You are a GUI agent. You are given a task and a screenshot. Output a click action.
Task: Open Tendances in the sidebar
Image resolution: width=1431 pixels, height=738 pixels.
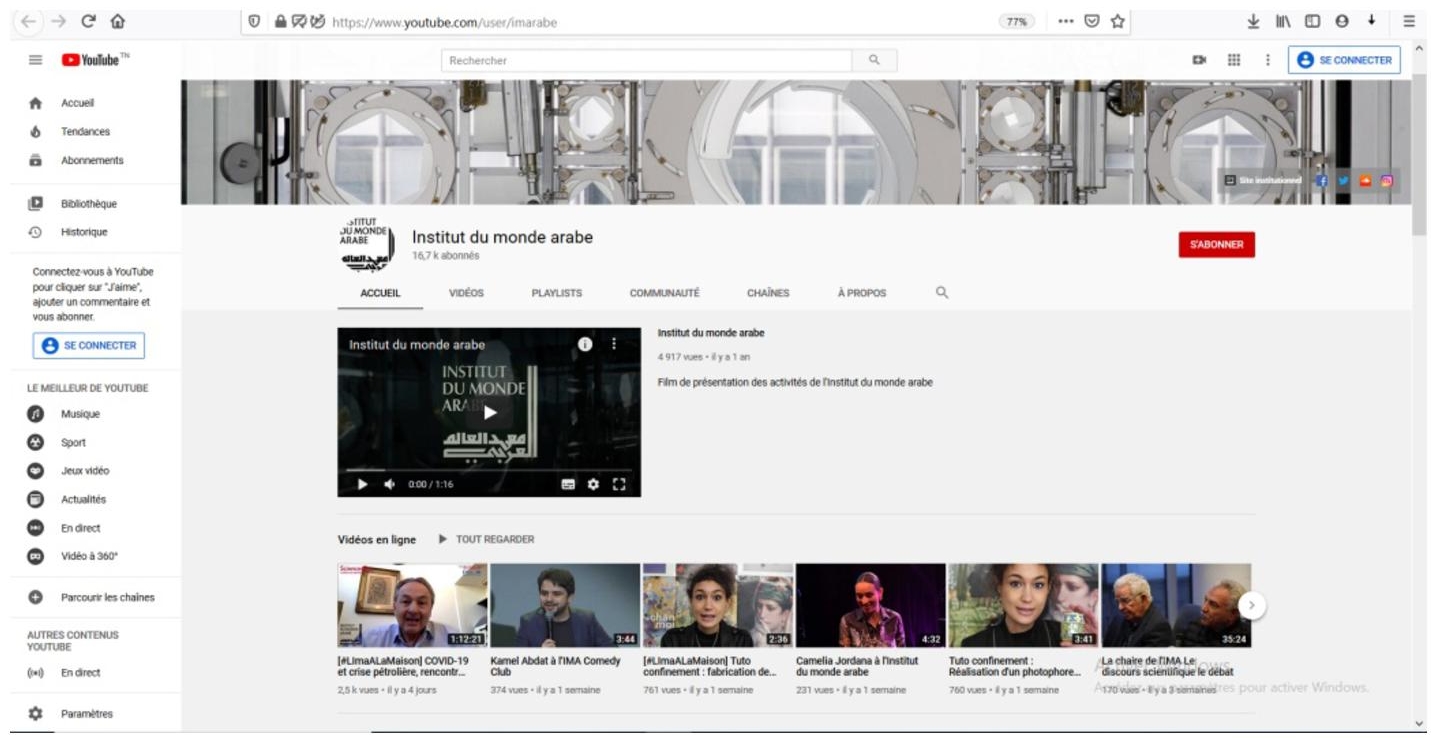pos(85,132)
